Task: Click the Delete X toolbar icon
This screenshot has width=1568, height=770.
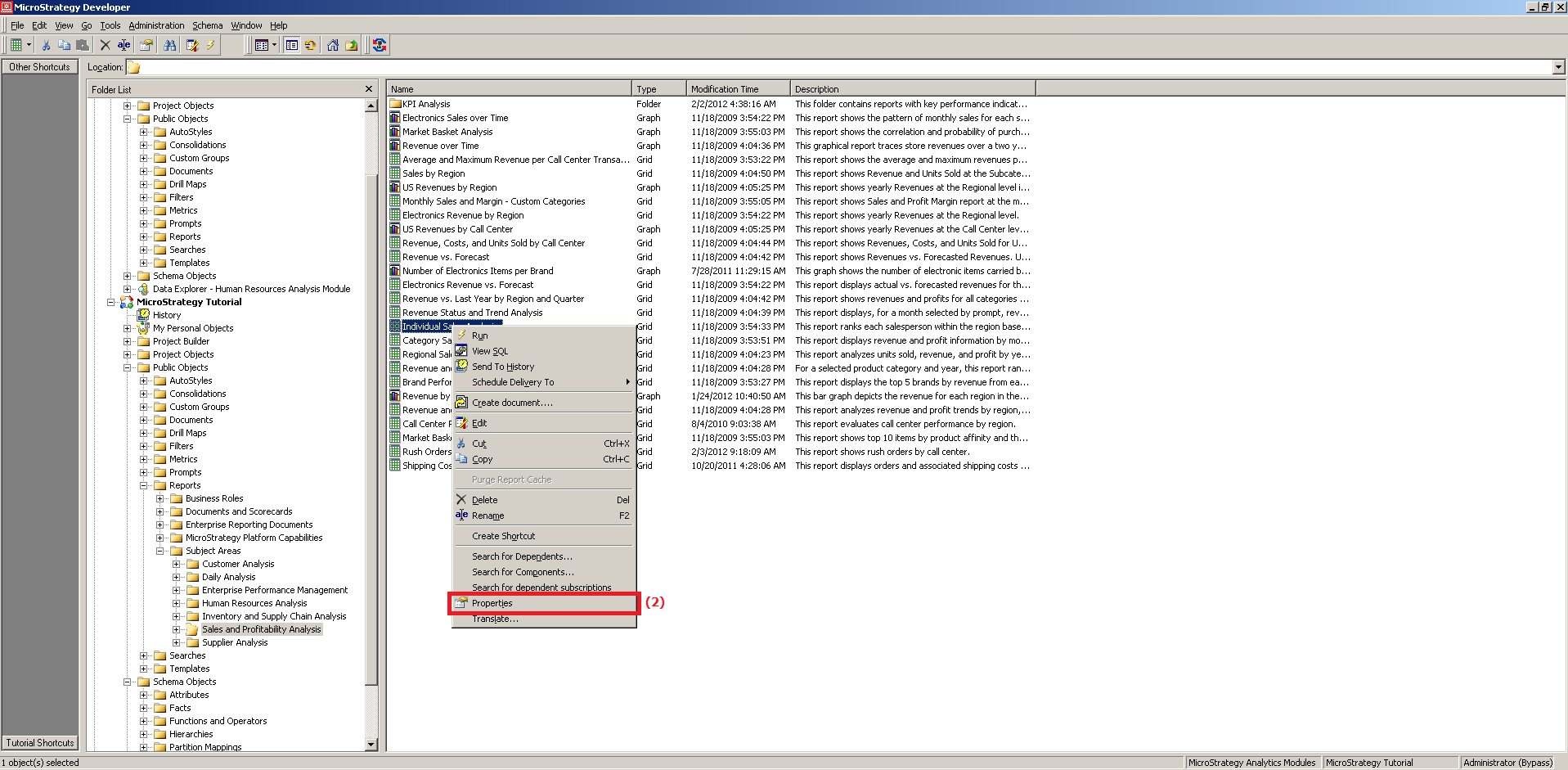Action: (x=105, y=45)
